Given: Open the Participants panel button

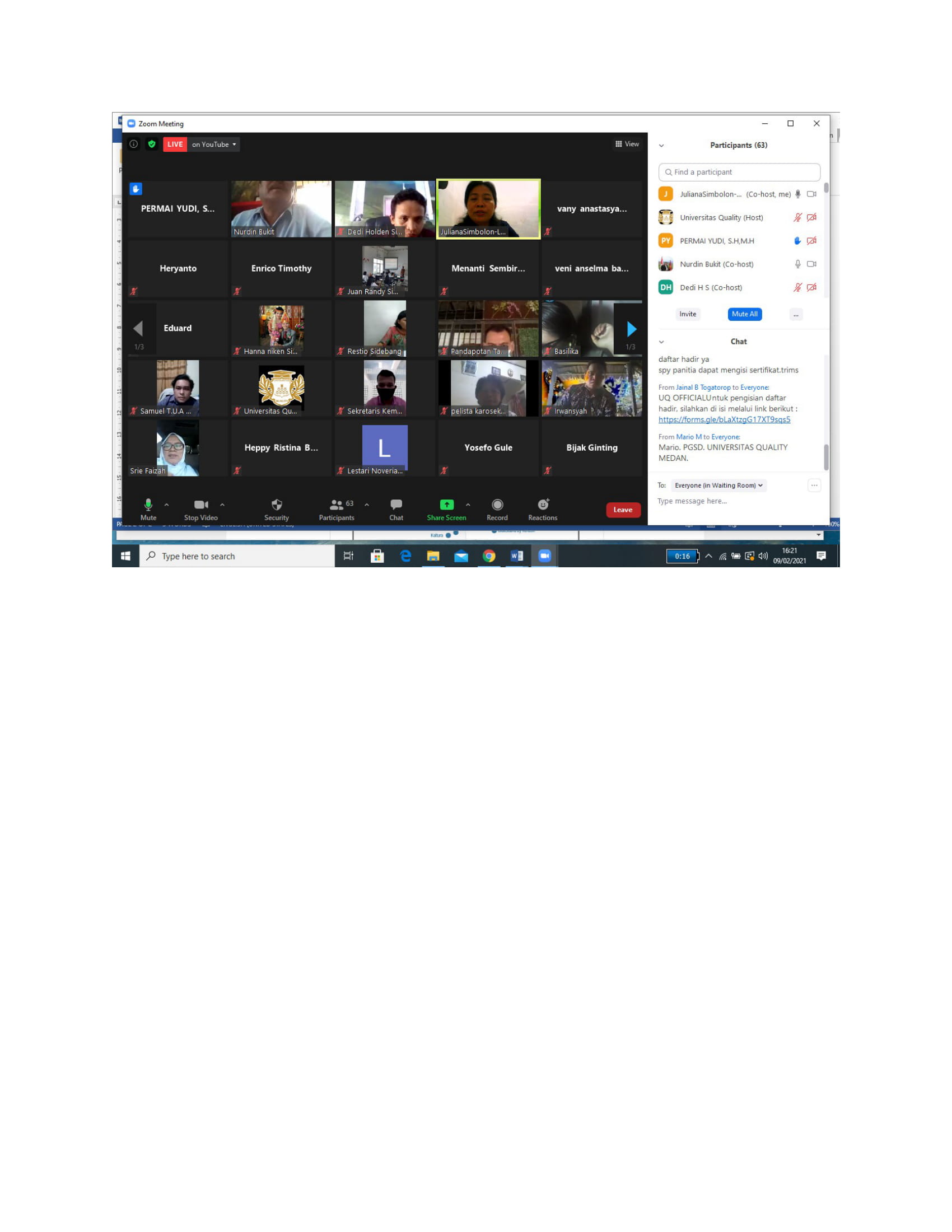Looking at the screenshot, I should click(x=337, y=510).
